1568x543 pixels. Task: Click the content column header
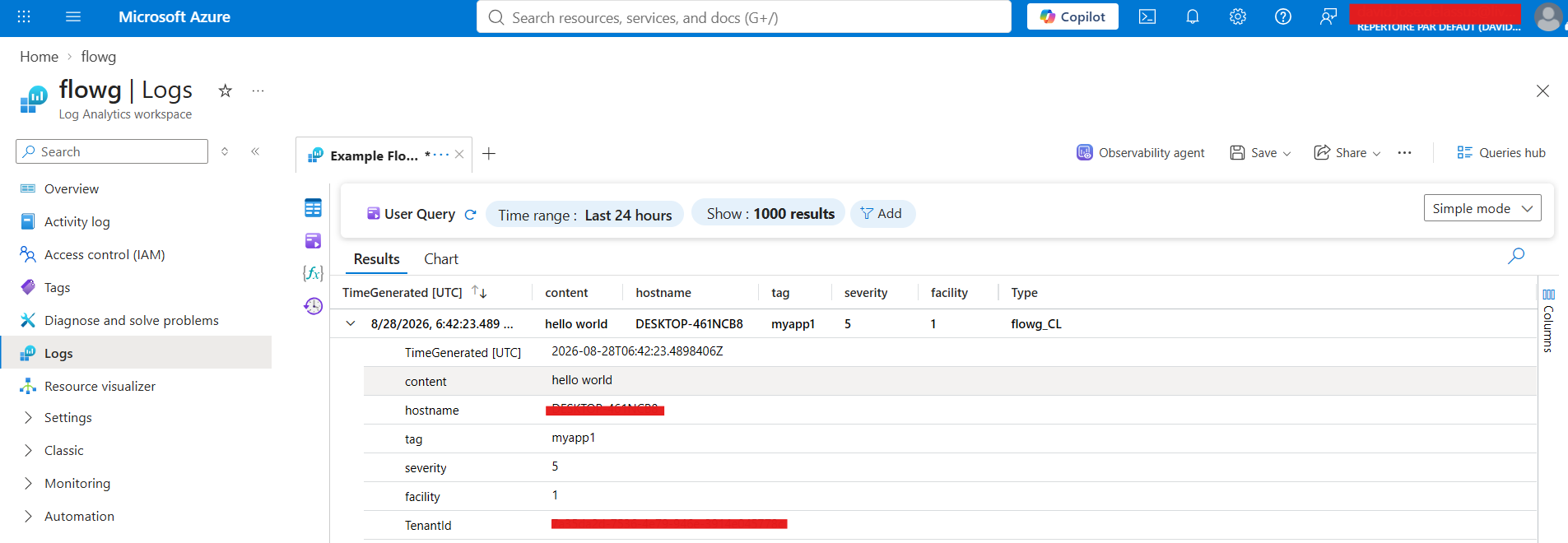tap(566, 292)
